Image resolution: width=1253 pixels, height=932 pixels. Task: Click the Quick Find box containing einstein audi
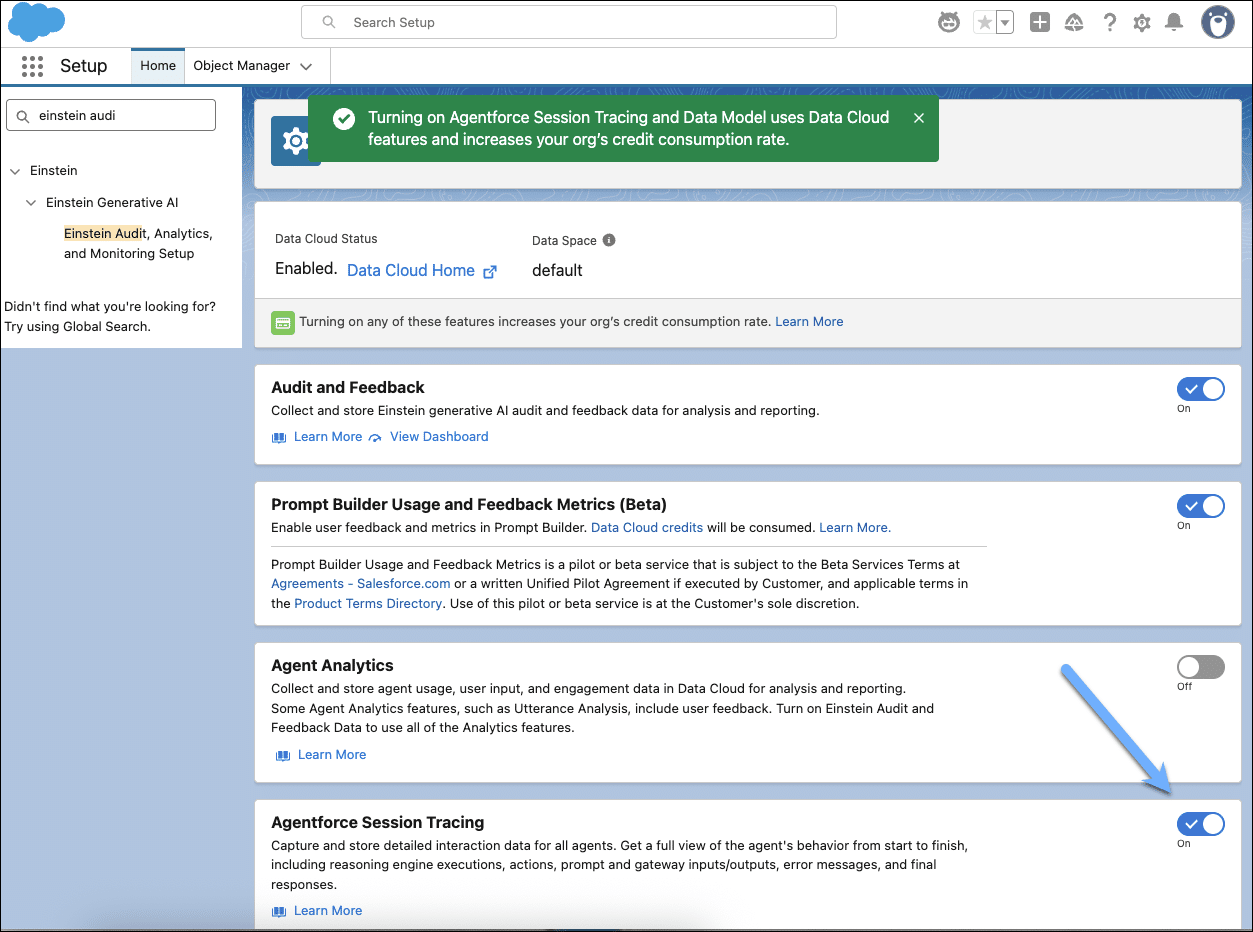(x=111, y=116)
